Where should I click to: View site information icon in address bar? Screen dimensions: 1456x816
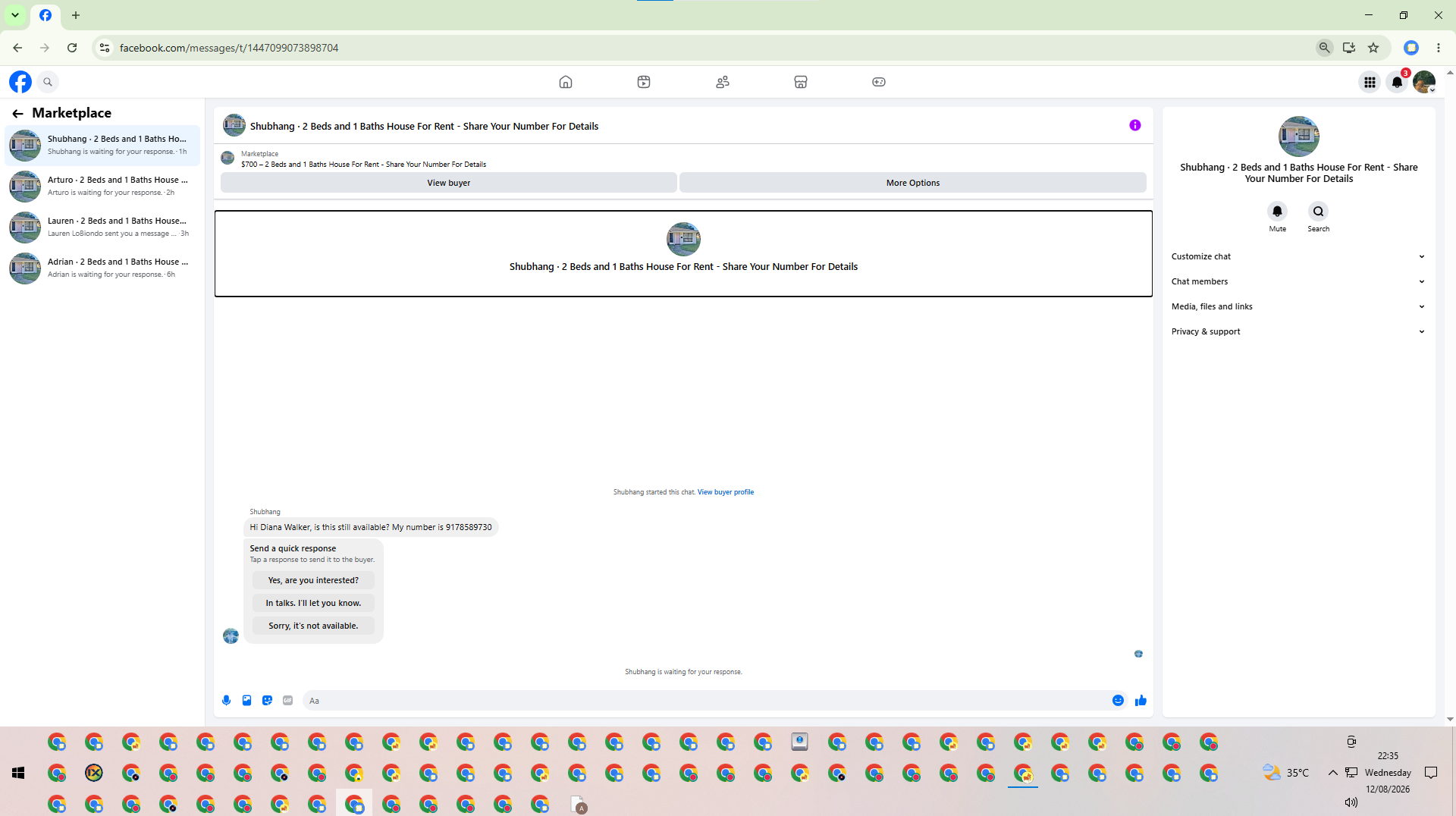pos(105,48)
